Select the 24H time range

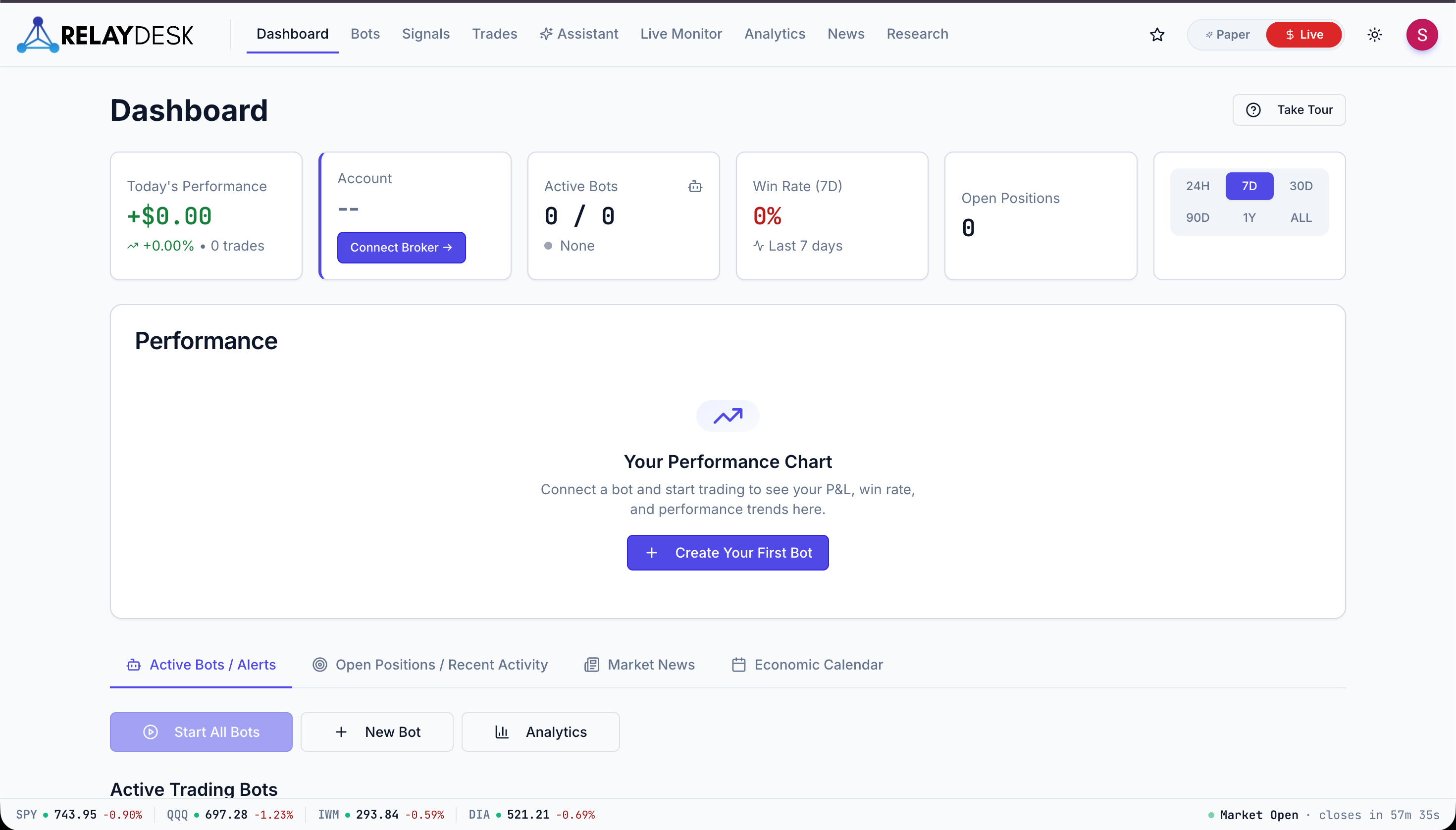[x=1197, y=186]
